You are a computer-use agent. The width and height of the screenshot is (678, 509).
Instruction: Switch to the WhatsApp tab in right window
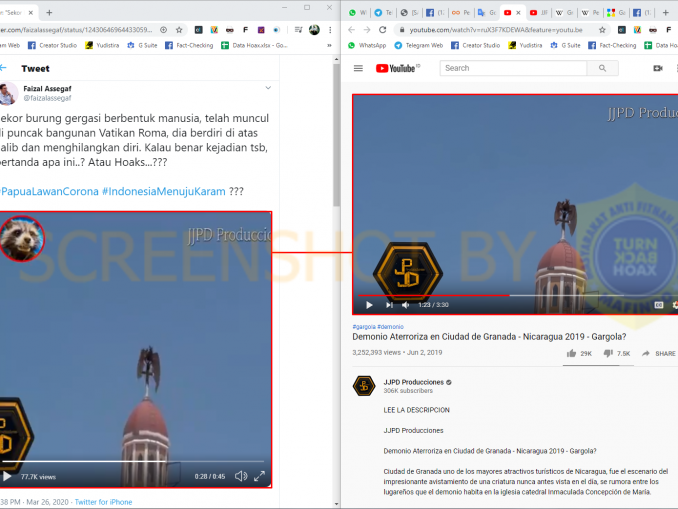click(x=357, y=13)
